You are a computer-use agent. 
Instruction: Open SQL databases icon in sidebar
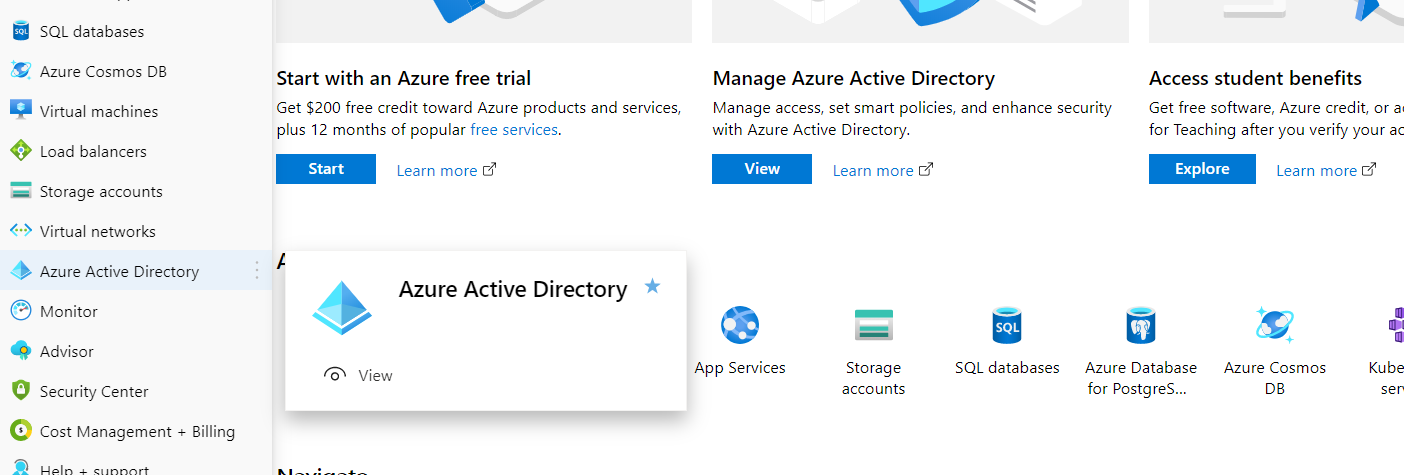(x=21, y=31)
